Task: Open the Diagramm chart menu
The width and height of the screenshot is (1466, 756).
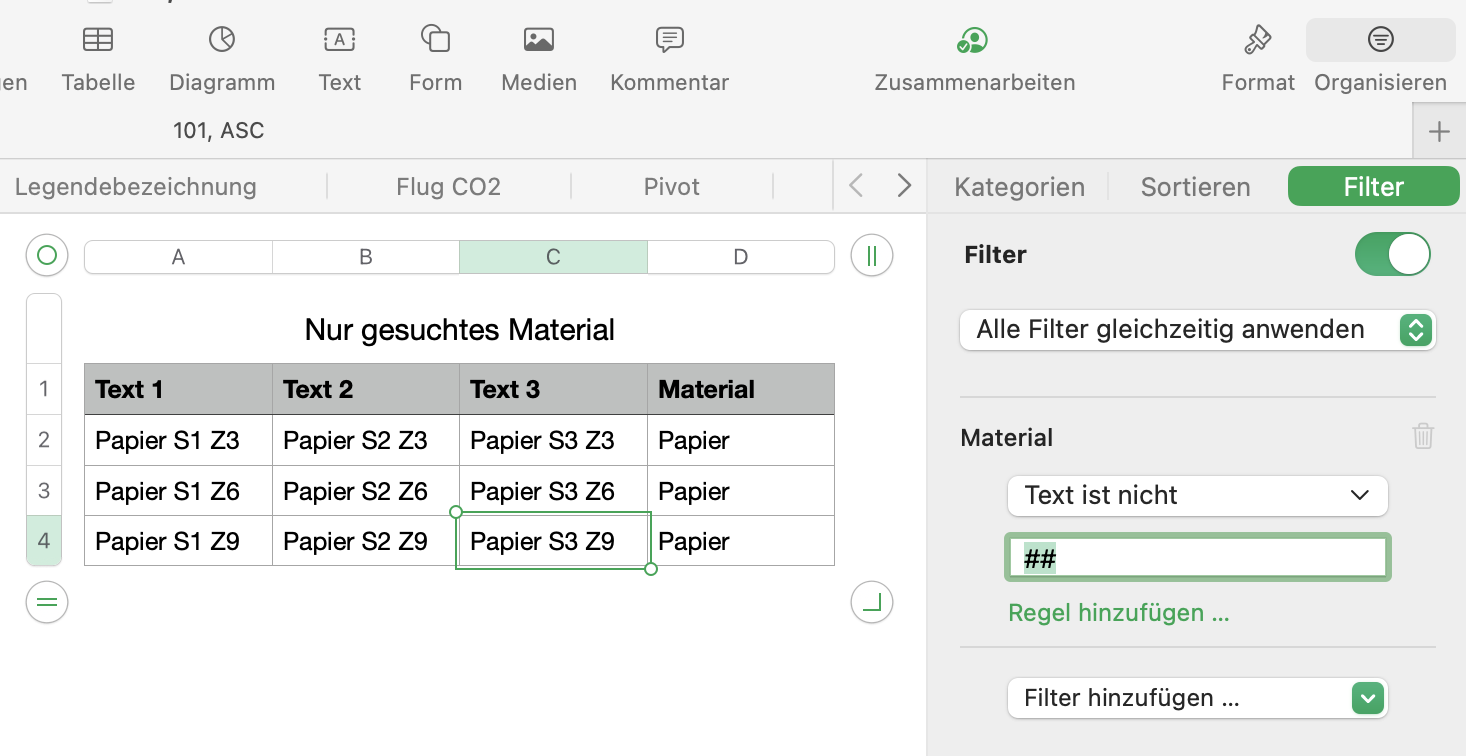Action: tap(221, 41)
